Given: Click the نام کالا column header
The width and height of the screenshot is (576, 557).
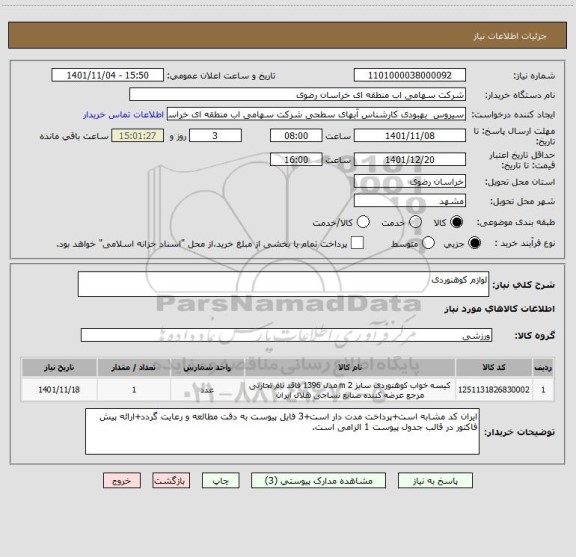Looking at the screenshot, I should click(350, 367).
